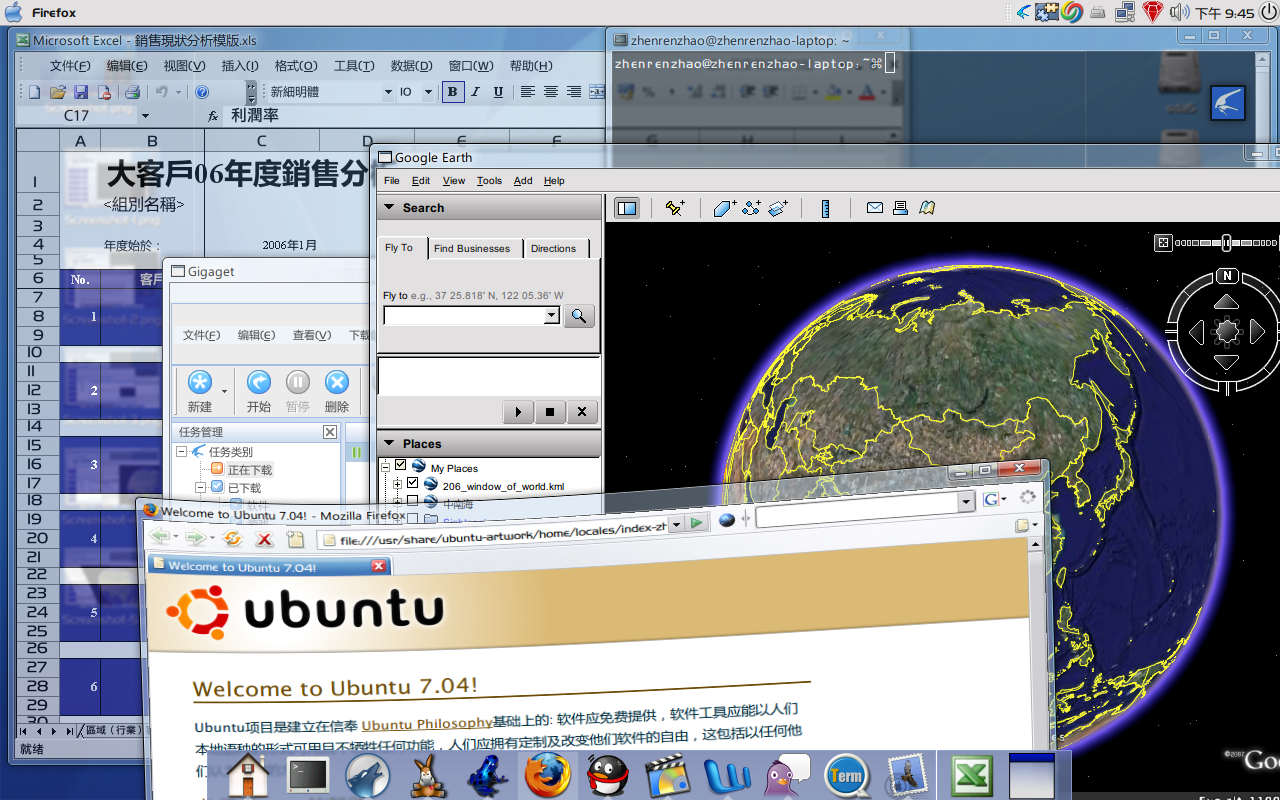Screen dimensions: 1280x800
Task: Click the fx insert function button in Excel
Action: tap(213, 116)
